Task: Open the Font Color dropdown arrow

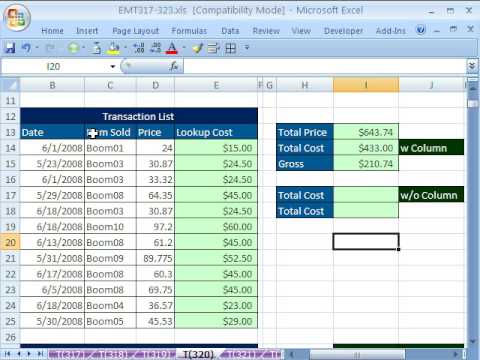Action: (x=184, y=48)
